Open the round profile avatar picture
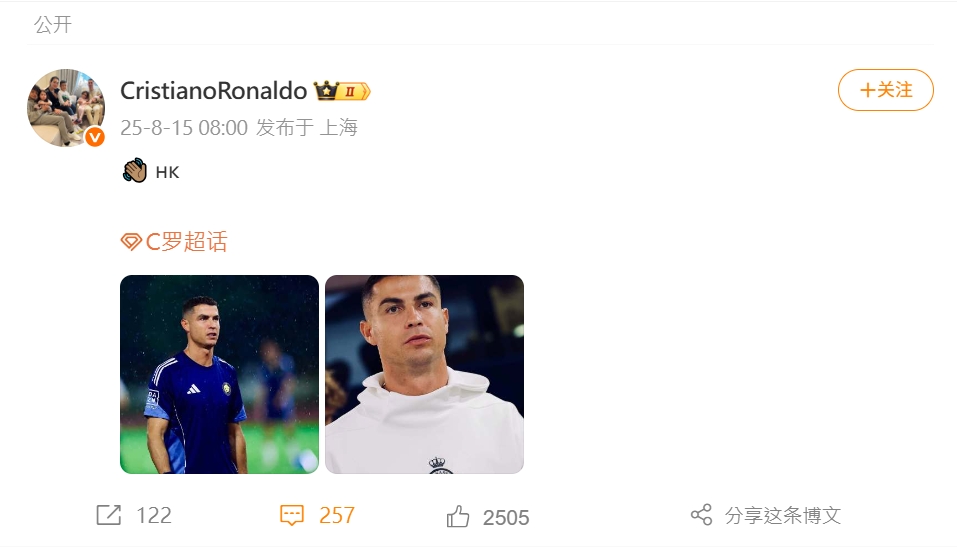The width and height of the screenshot is (957, 554). coord(65,107)
